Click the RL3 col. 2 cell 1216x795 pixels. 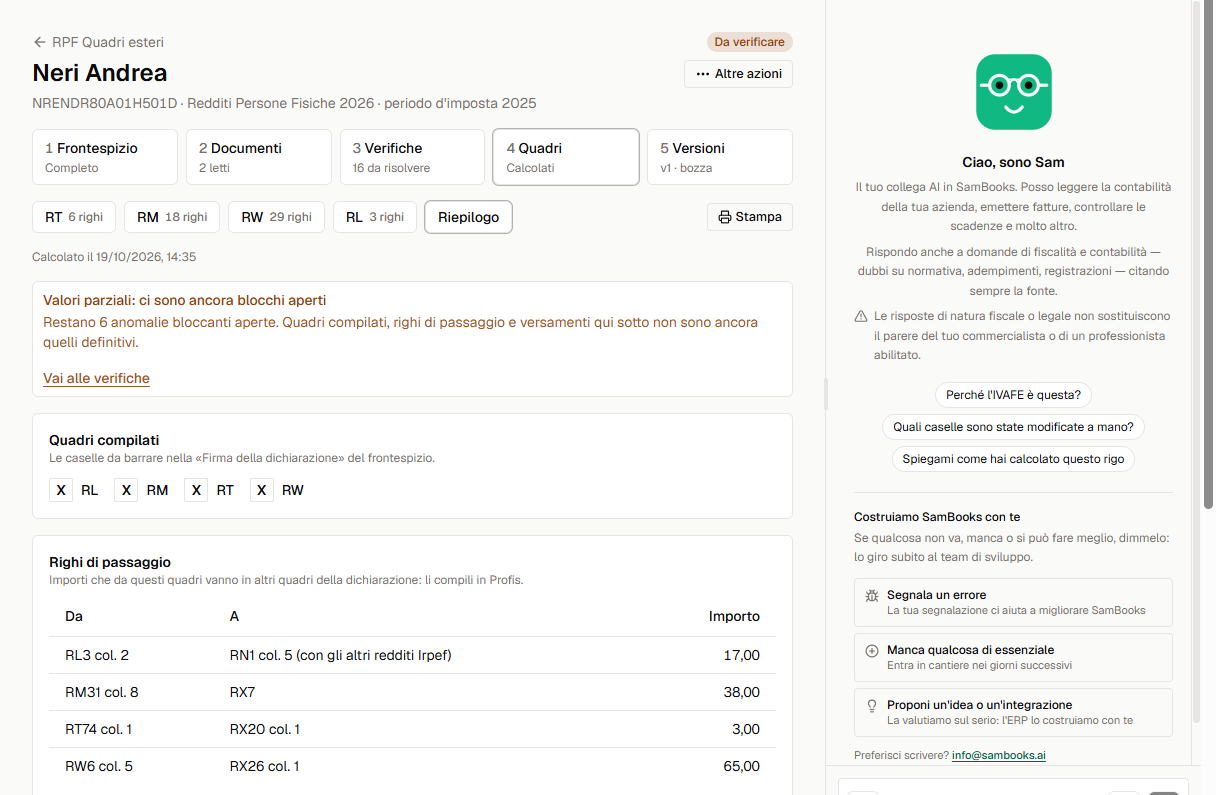[x=97, y=656]
